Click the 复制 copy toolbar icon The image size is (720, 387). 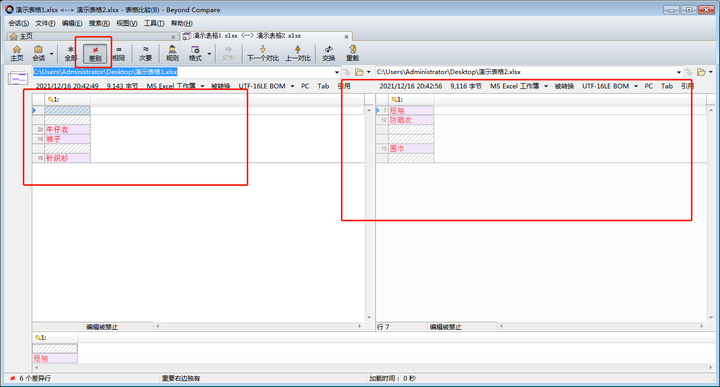[228, 53]
